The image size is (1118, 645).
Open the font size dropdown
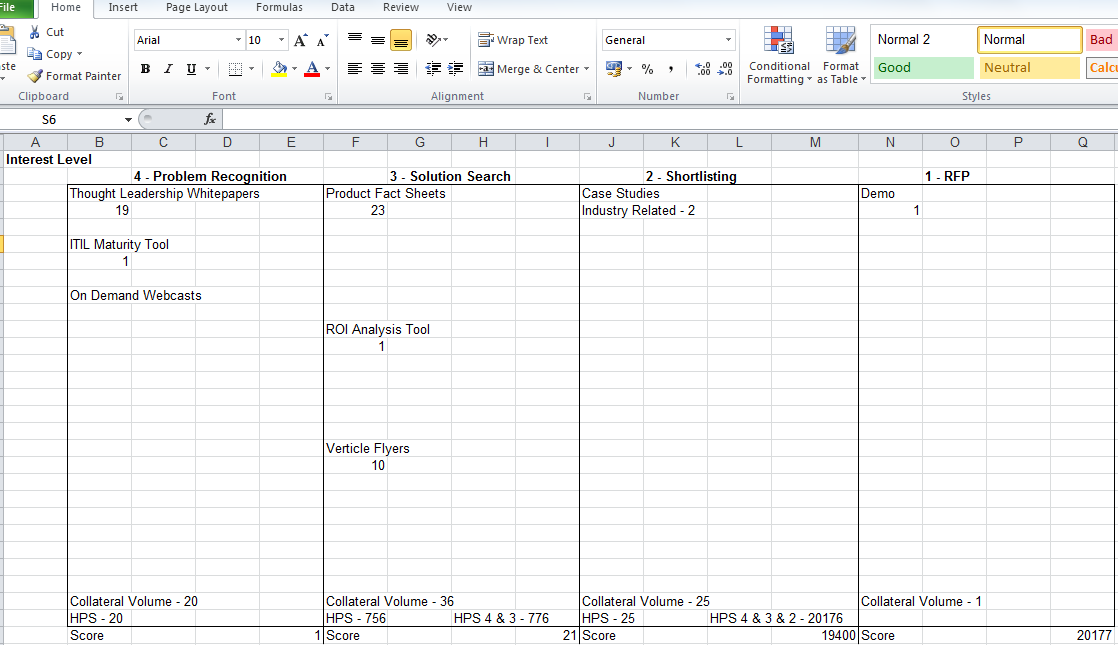tap(282, 40)
